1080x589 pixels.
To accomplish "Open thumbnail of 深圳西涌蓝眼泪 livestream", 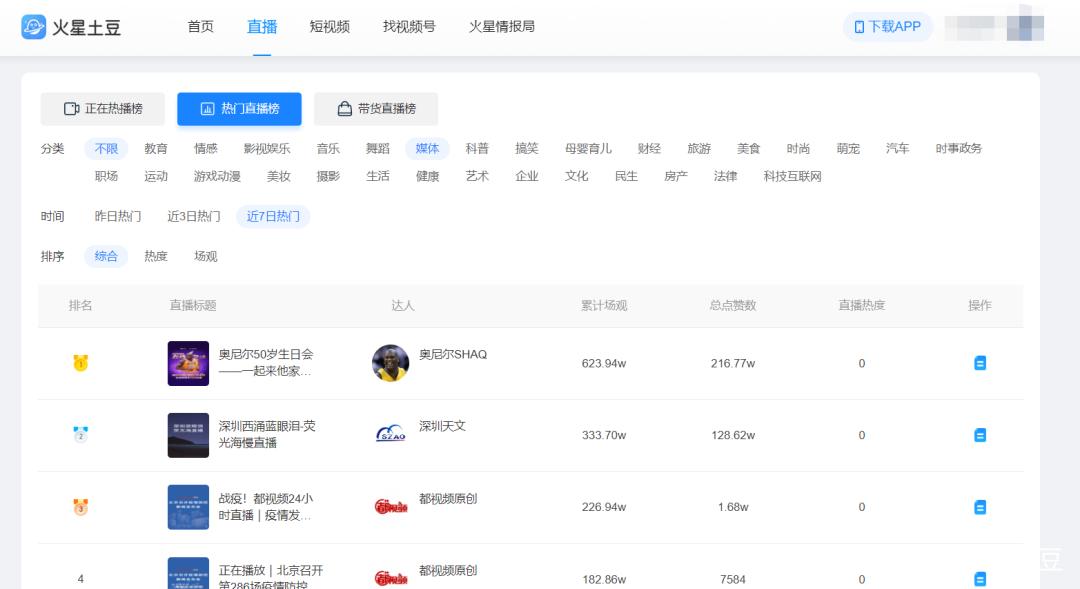I will click(188, 435).
